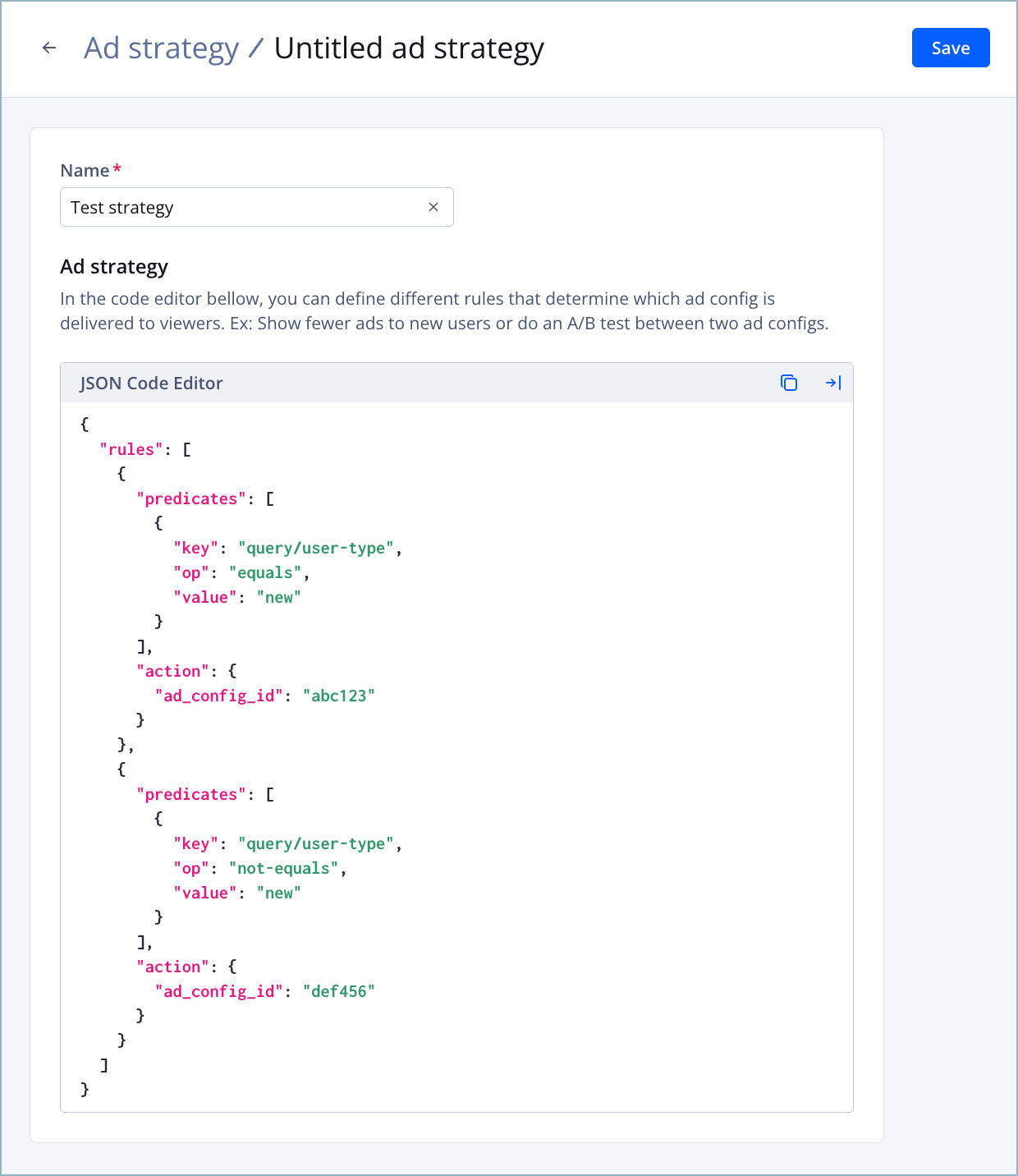Screen dimensions: 1018x1176
Task: Click the copy-to-clipboard icon in JSON editor
Action: (x=789, y=383)
